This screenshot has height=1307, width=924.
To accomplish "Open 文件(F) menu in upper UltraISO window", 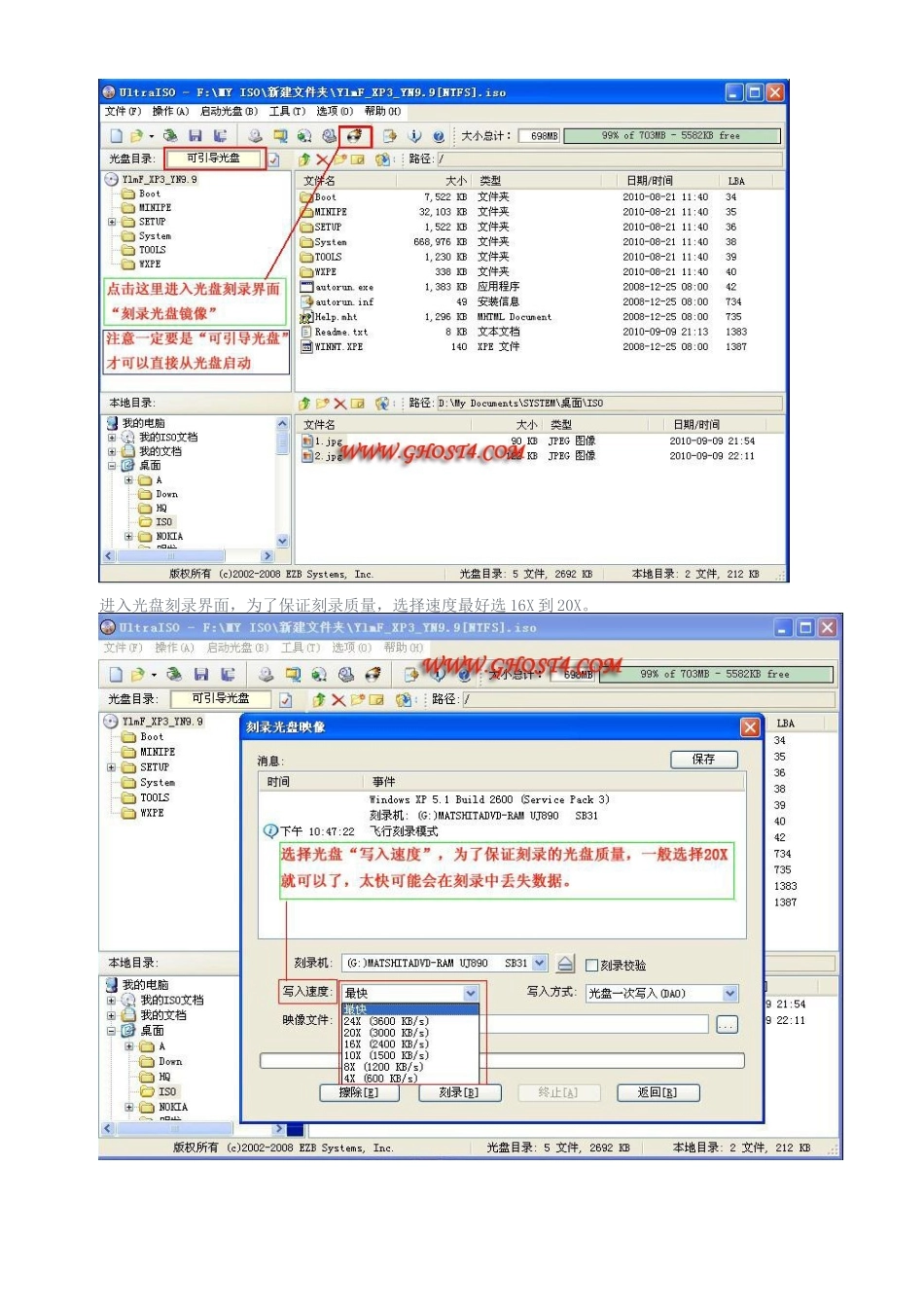I will pyautogui.click(x=123, y=112).
